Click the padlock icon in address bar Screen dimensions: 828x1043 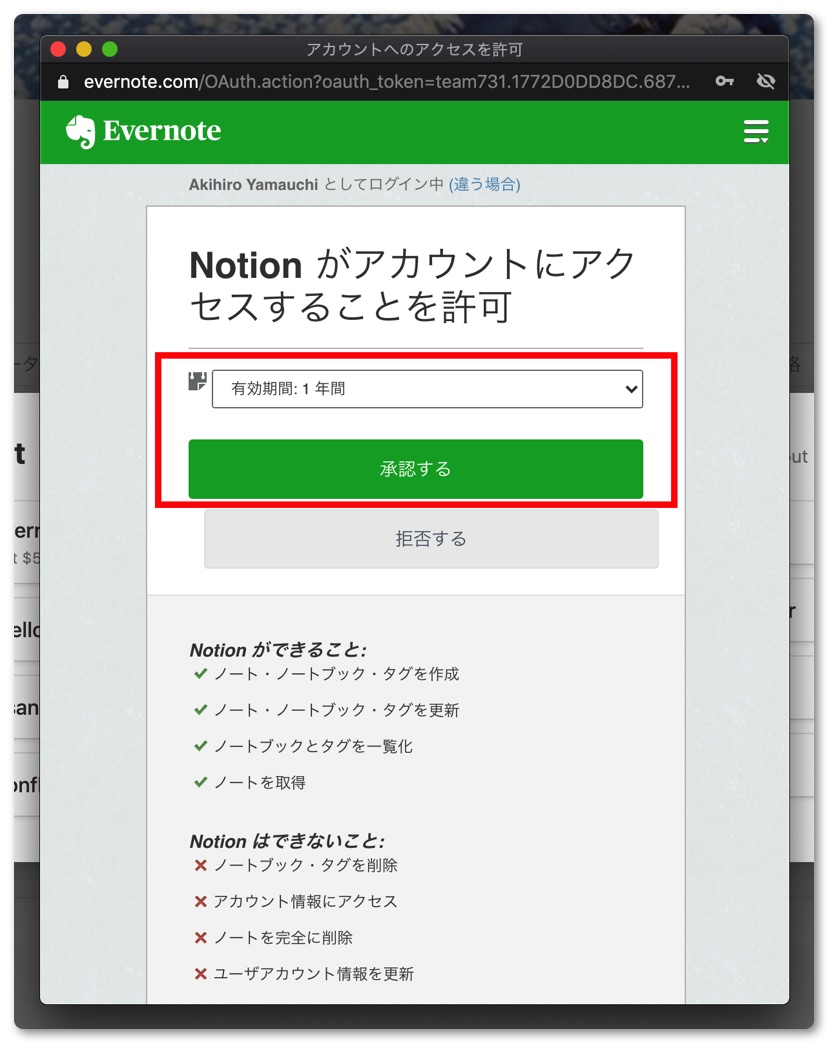pos(64,82)
